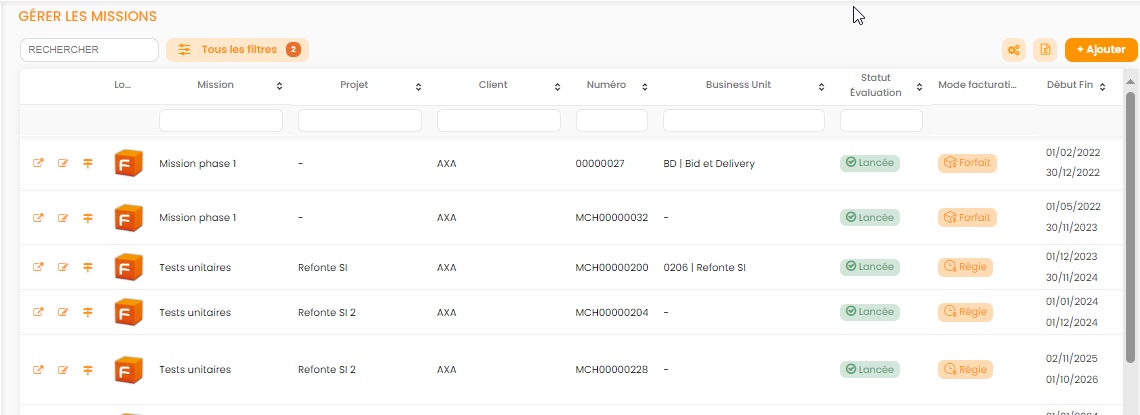1140x415 pixels.
Task: Open mission MCH00000204 in new window icon
Action: [x=39, y=312]
